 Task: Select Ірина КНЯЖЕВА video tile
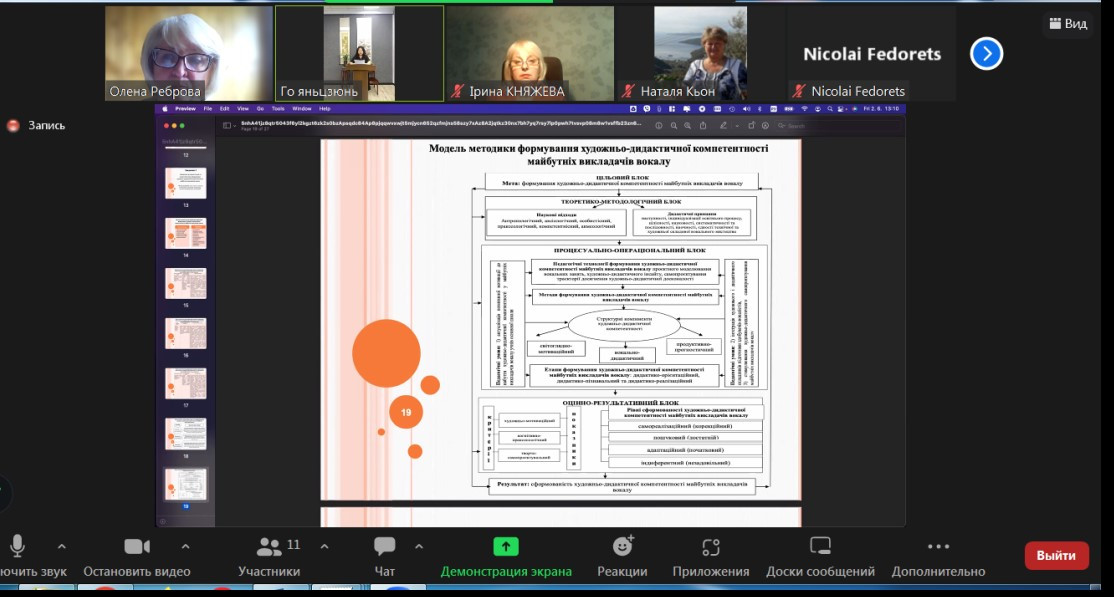click(530, 53)
